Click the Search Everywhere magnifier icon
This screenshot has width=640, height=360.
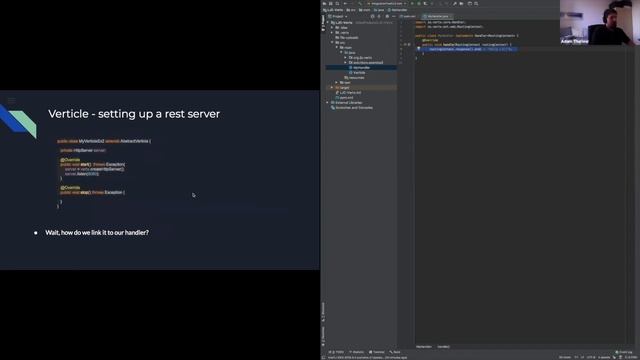coord(476,4)
